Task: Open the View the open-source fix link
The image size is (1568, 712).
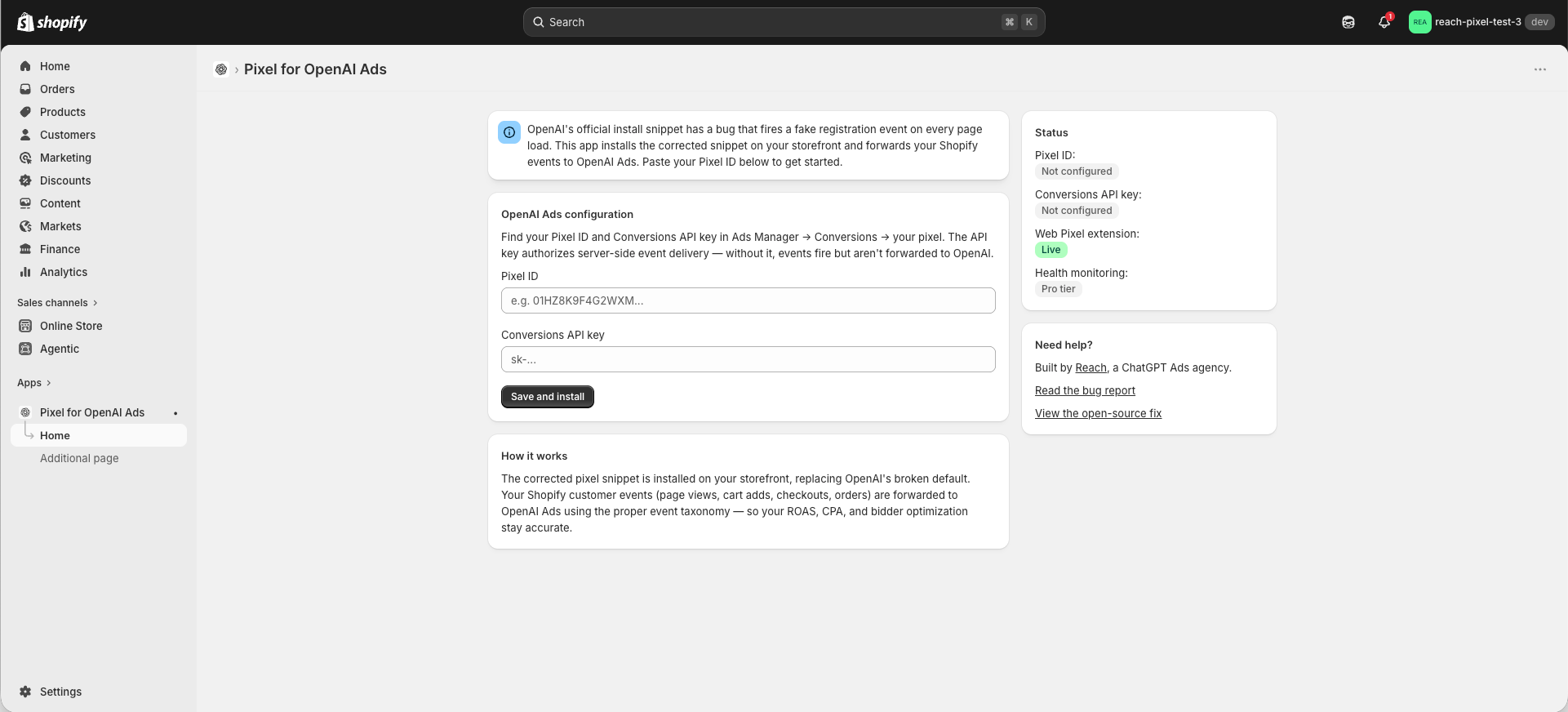Action: (1098, 413)
